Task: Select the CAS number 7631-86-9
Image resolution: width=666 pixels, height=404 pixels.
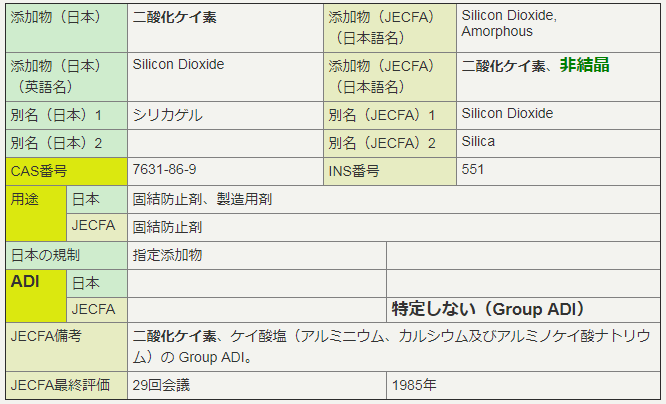Action: [164, 170]
